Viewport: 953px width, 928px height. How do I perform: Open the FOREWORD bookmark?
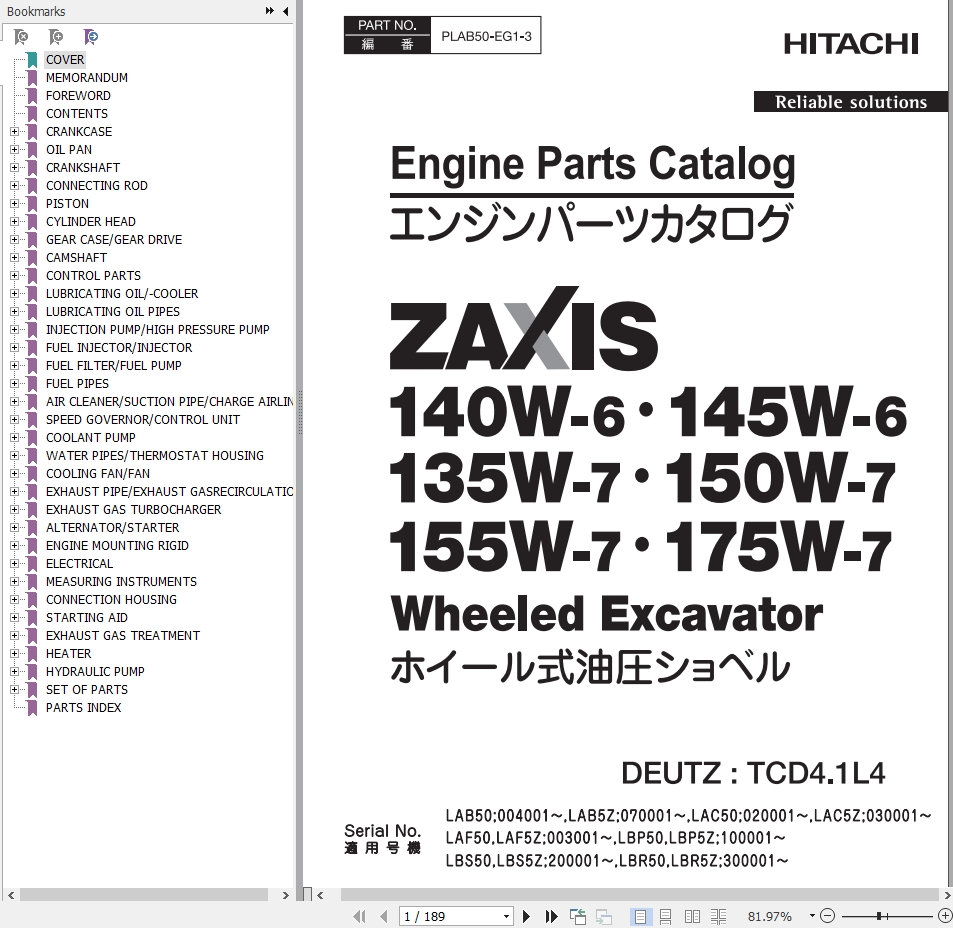pyautogui.click(x=78, y=95)
